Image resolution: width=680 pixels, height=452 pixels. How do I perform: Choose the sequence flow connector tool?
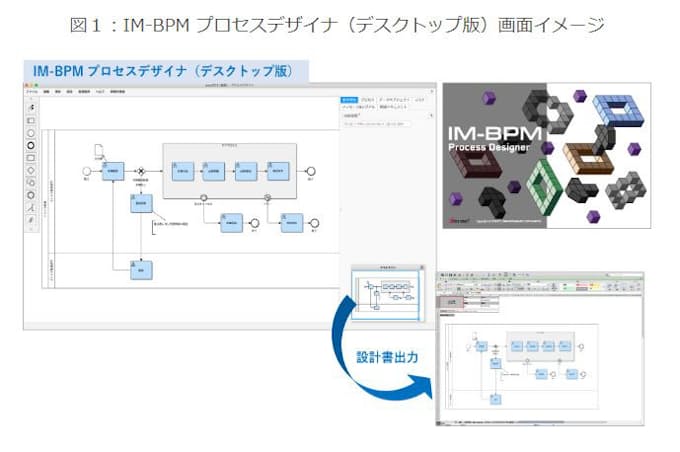(x=30, y=207)
